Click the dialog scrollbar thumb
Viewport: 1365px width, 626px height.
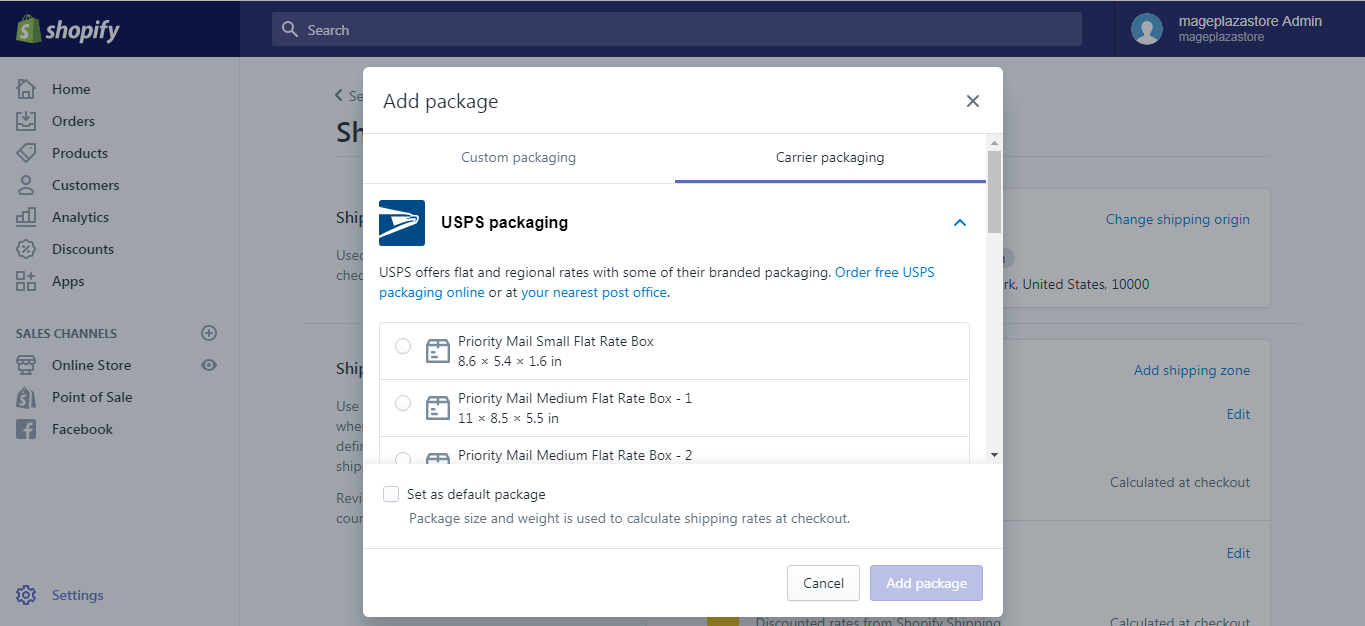994,192
